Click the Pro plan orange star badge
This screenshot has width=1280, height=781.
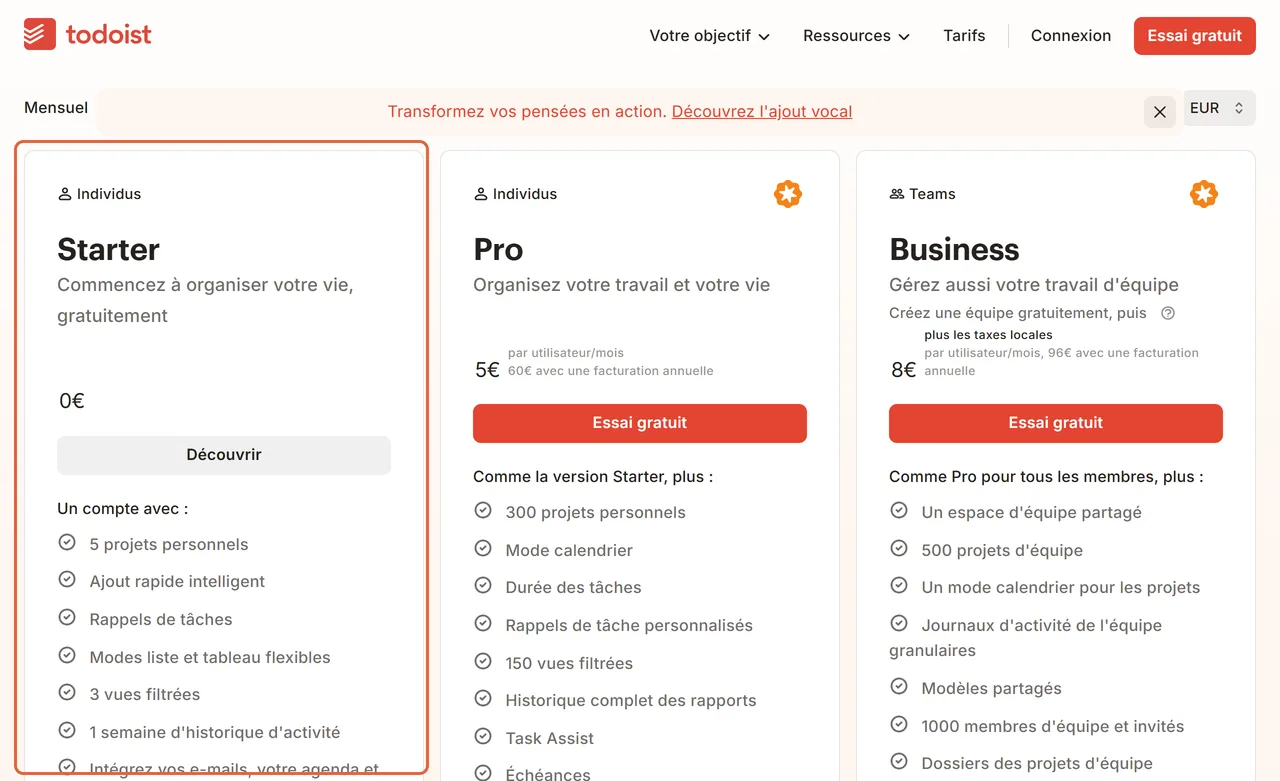point(788,194)
